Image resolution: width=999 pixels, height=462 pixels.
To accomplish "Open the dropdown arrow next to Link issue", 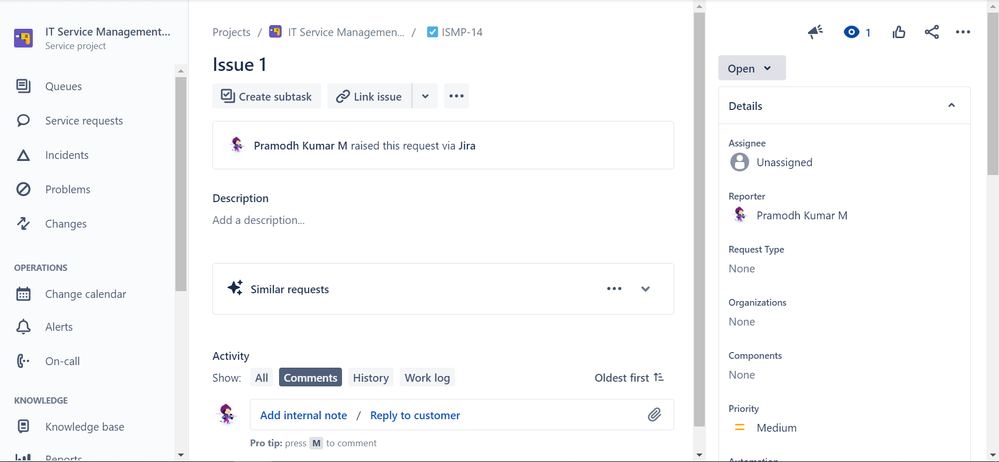I will (x=425, y=96).
